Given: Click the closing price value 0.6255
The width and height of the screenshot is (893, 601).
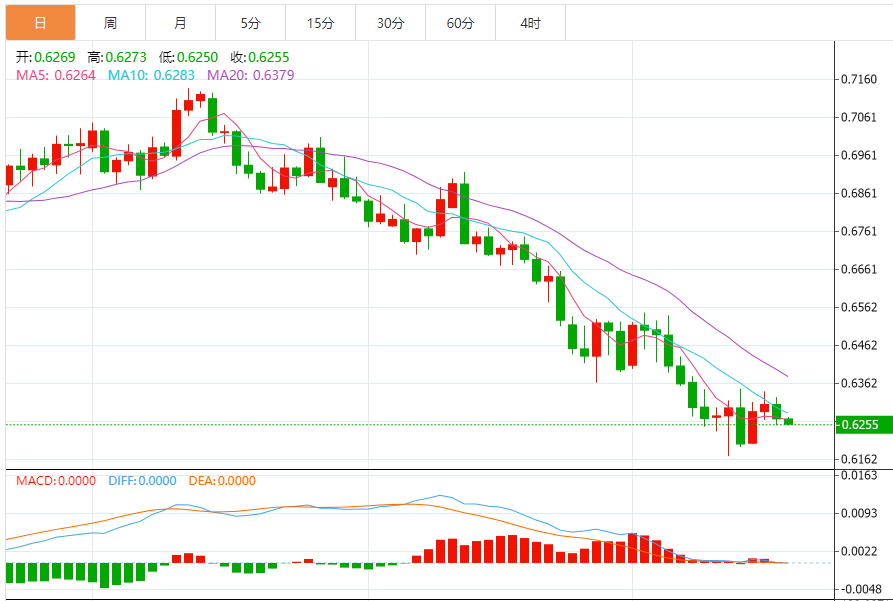Looking at the screenshot, I should (x=269, y=57).
